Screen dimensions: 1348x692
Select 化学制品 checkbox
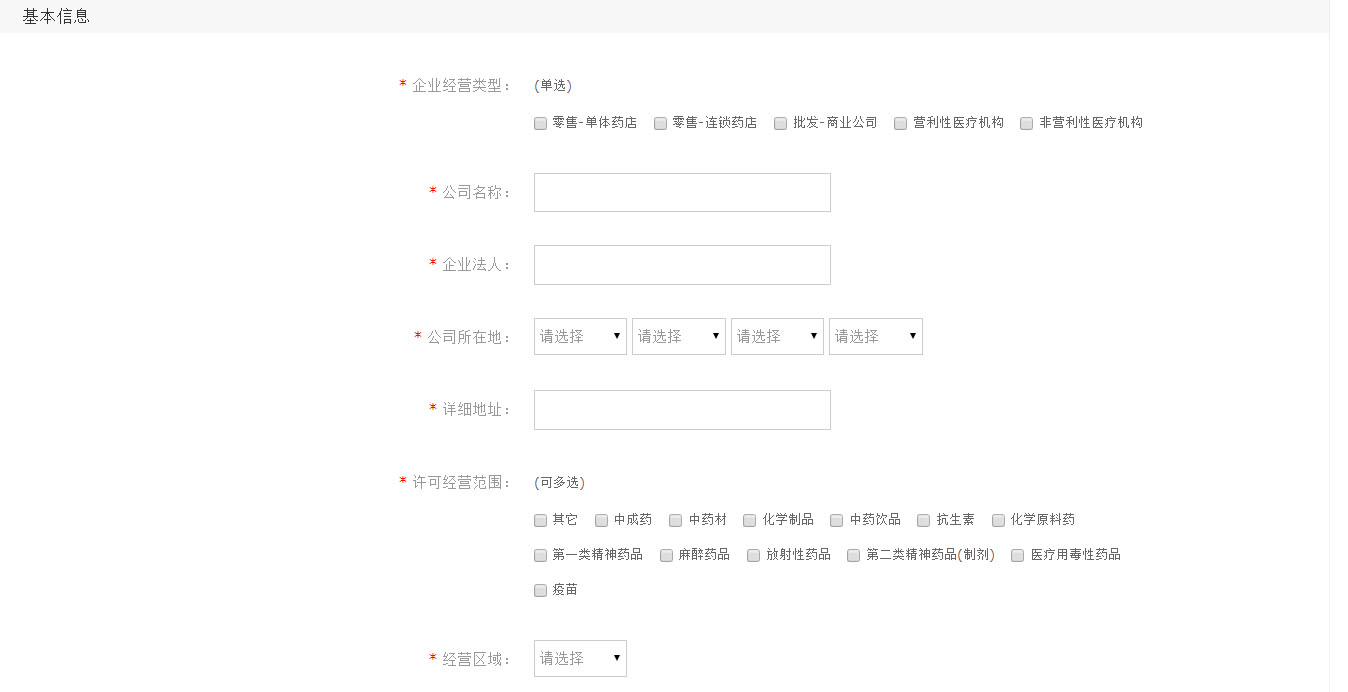coord(749,520)
